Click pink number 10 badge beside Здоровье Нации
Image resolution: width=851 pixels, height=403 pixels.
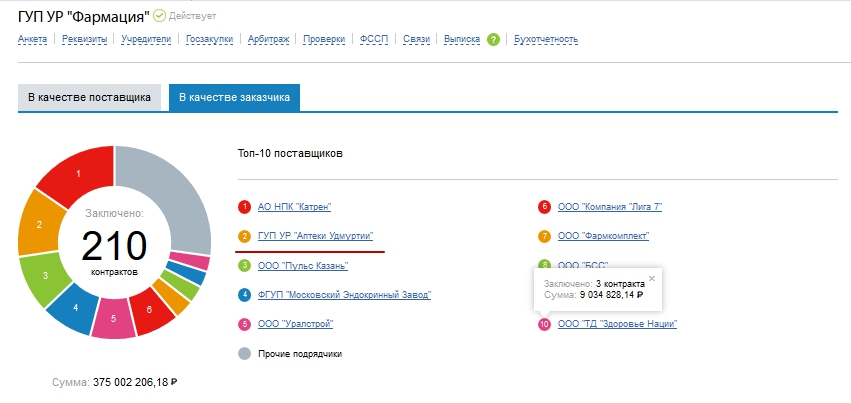(x=544, y=324)
